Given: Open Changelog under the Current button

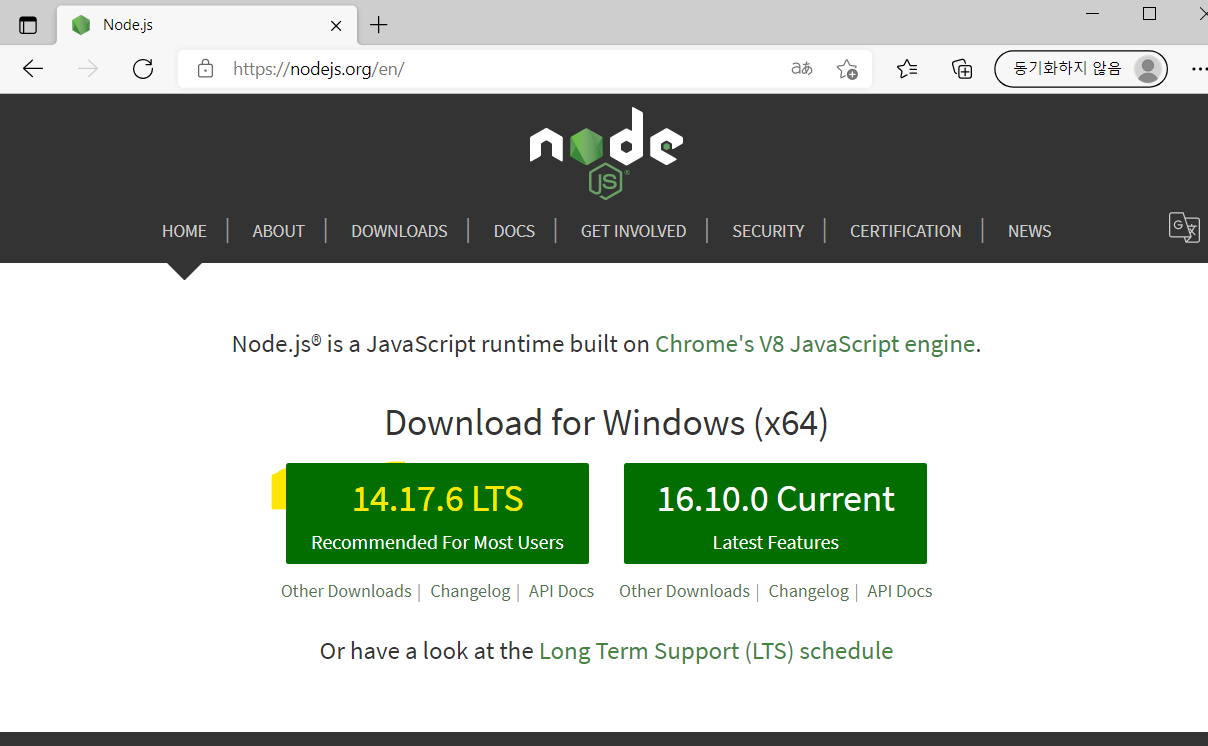Looking at the screenshot, I should (808, 591).
